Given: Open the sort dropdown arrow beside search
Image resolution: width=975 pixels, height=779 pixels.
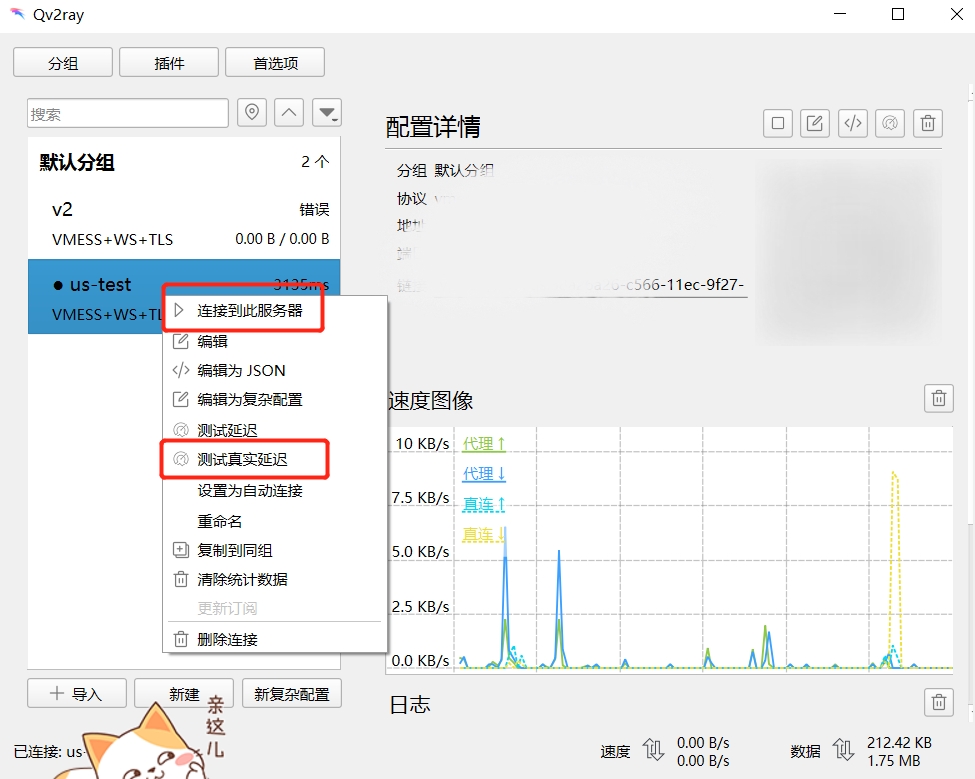Looking at the screenshot, I should click(x=327, y=113).
